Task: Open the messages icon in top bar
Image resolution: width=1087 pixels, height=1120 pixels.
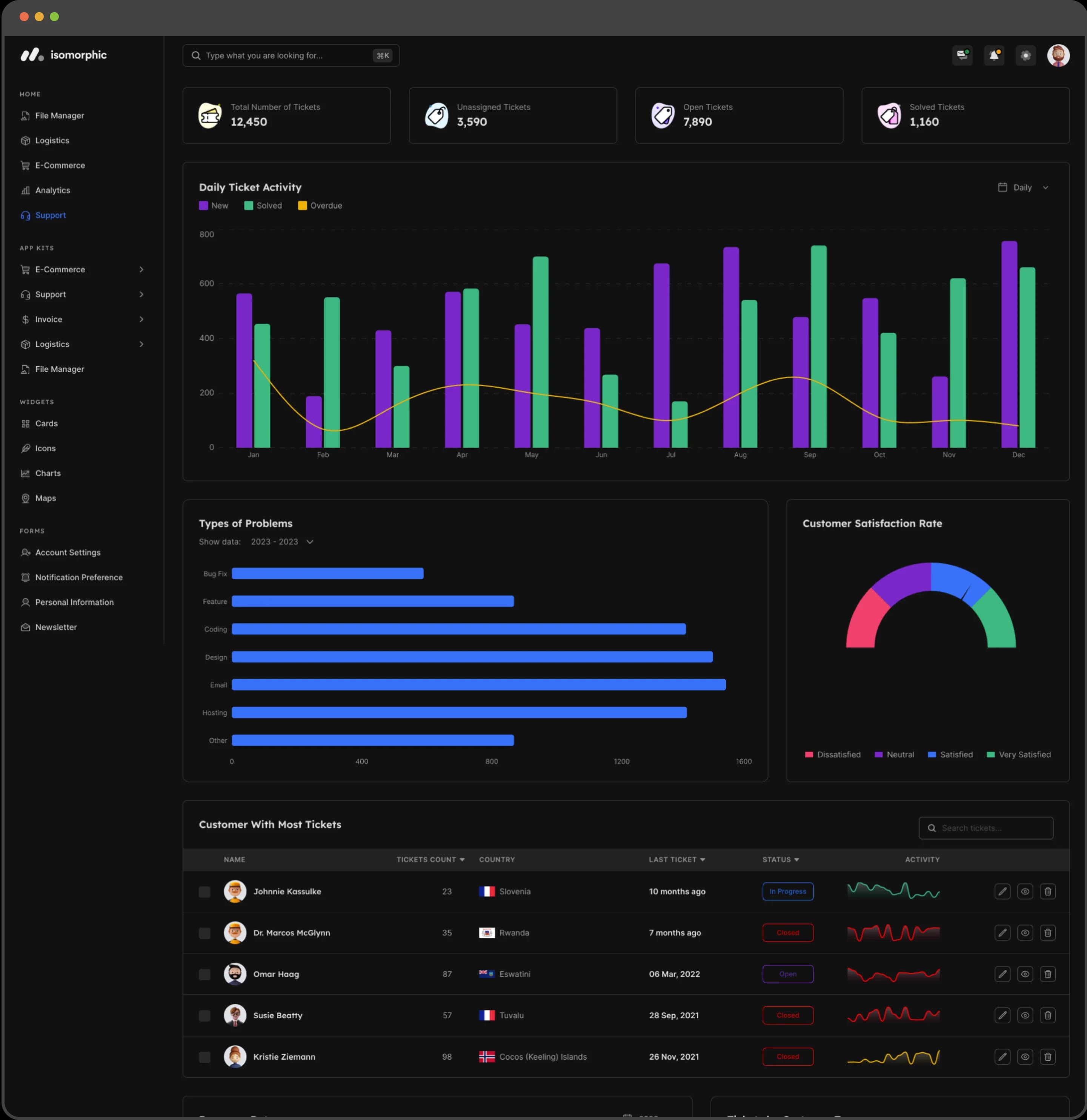Action: [x=962, y=55]
